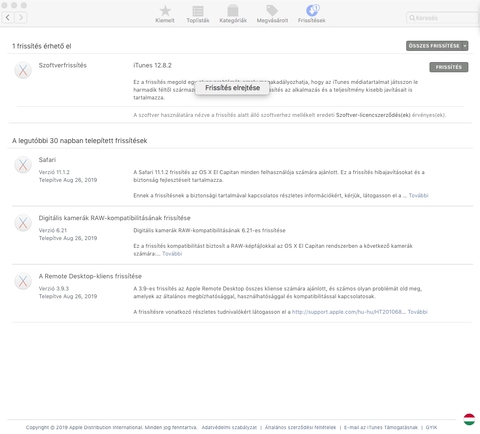The image size is (480, 434).
Task: Go forward with the right arrow button
Action: 21,17
